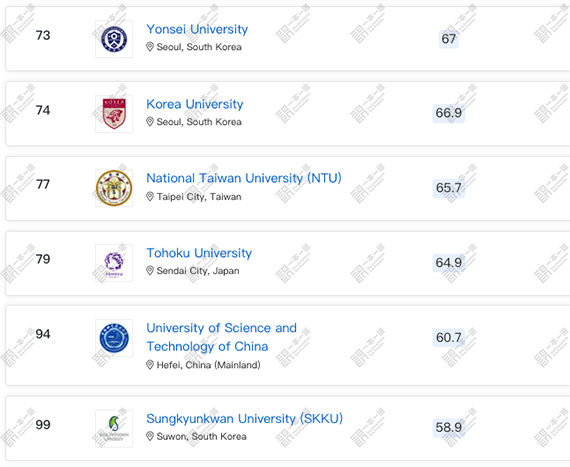Screen dimensions: 570x467
Task: Open Sungkyunkwan University (SKKU) link
Action: tap(244, 419)
